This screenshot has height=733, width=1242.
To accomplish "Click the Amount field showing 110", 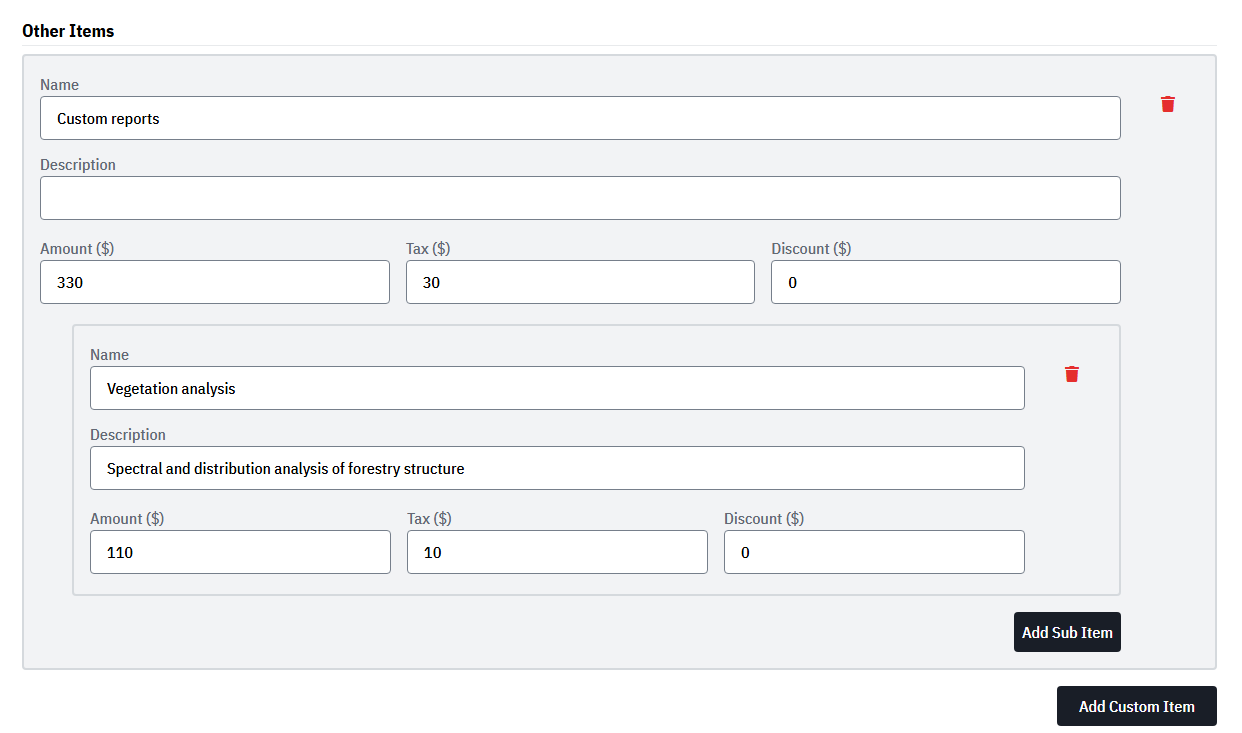I will [x=240, y=552].
